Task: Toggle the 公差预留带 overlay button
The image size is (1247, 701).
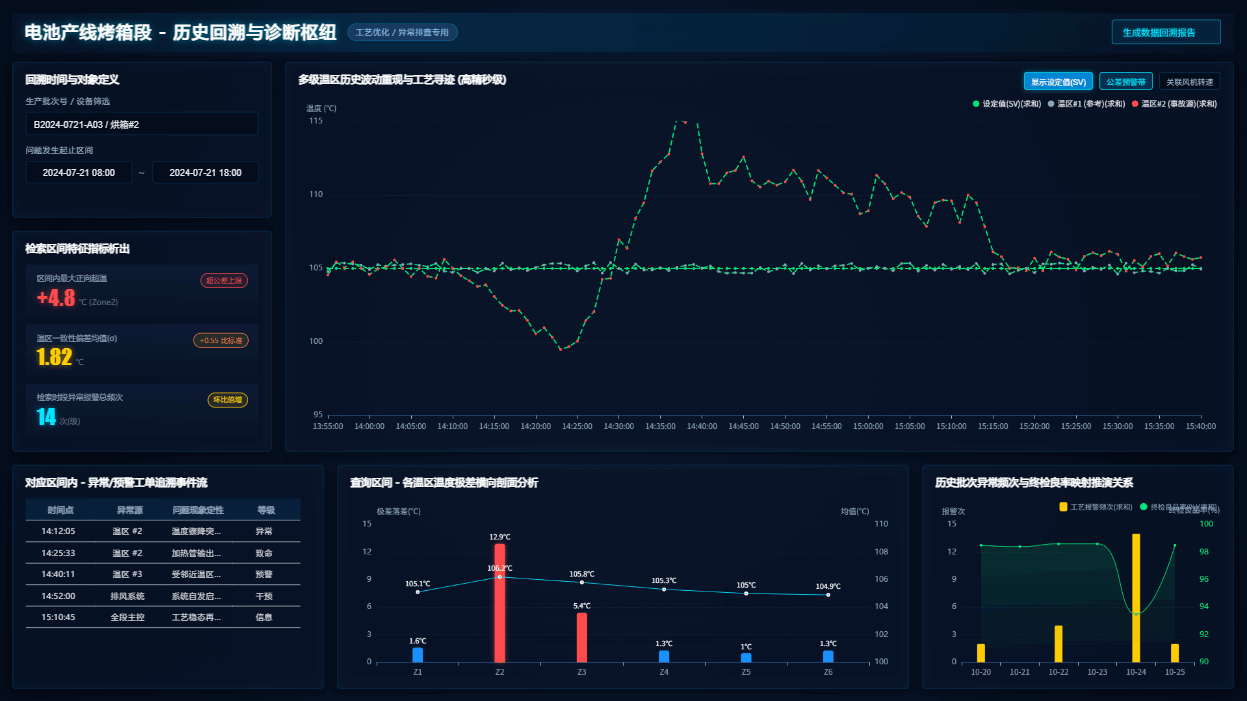Action: click(1125, 82)
